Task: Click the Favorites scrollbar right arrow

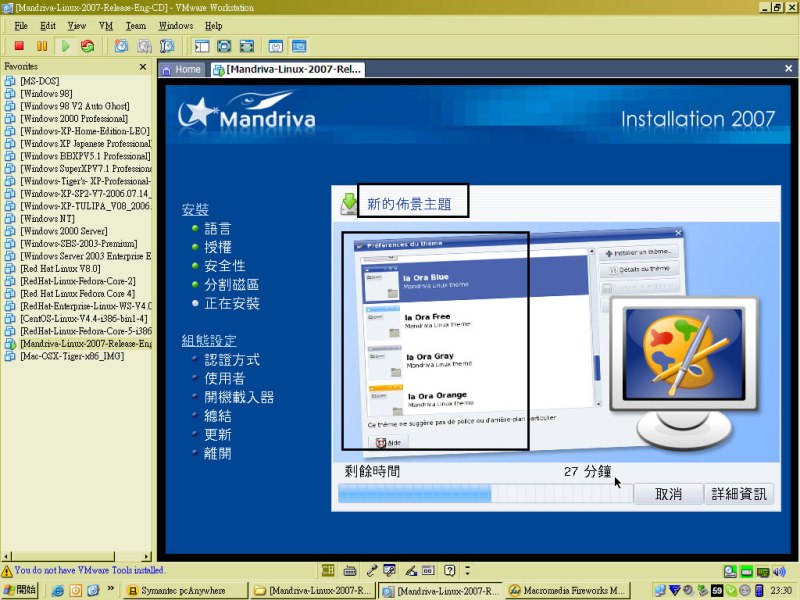Action: (x=147, y=556)
